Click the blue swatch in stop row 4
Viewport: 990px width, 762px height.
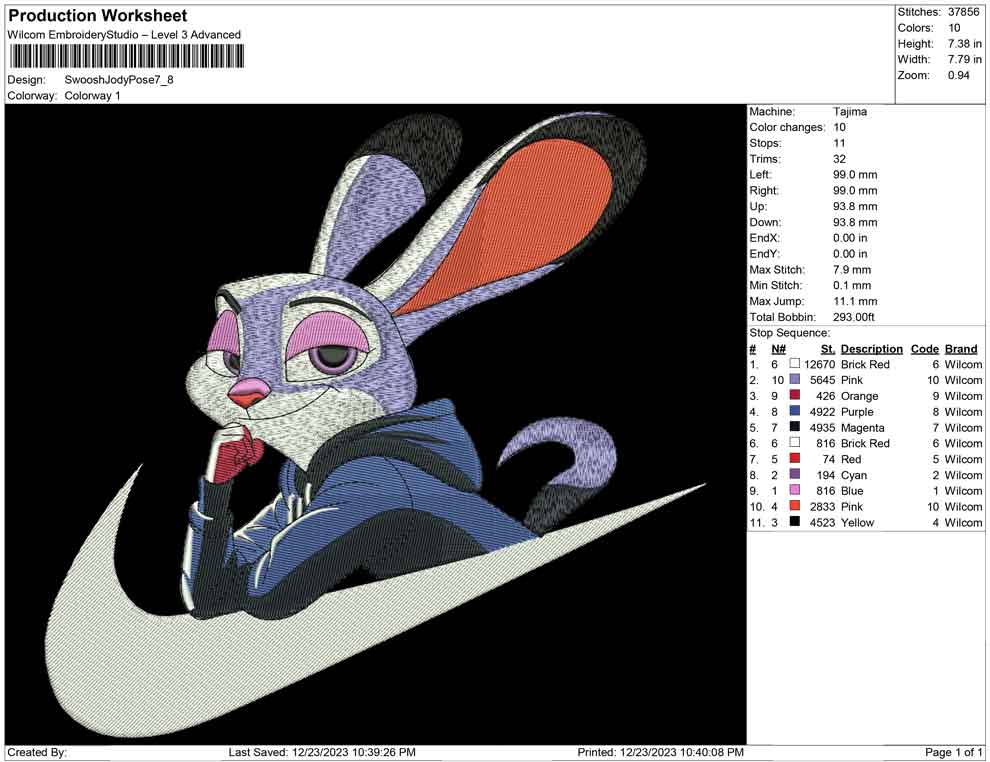(794, 411)
